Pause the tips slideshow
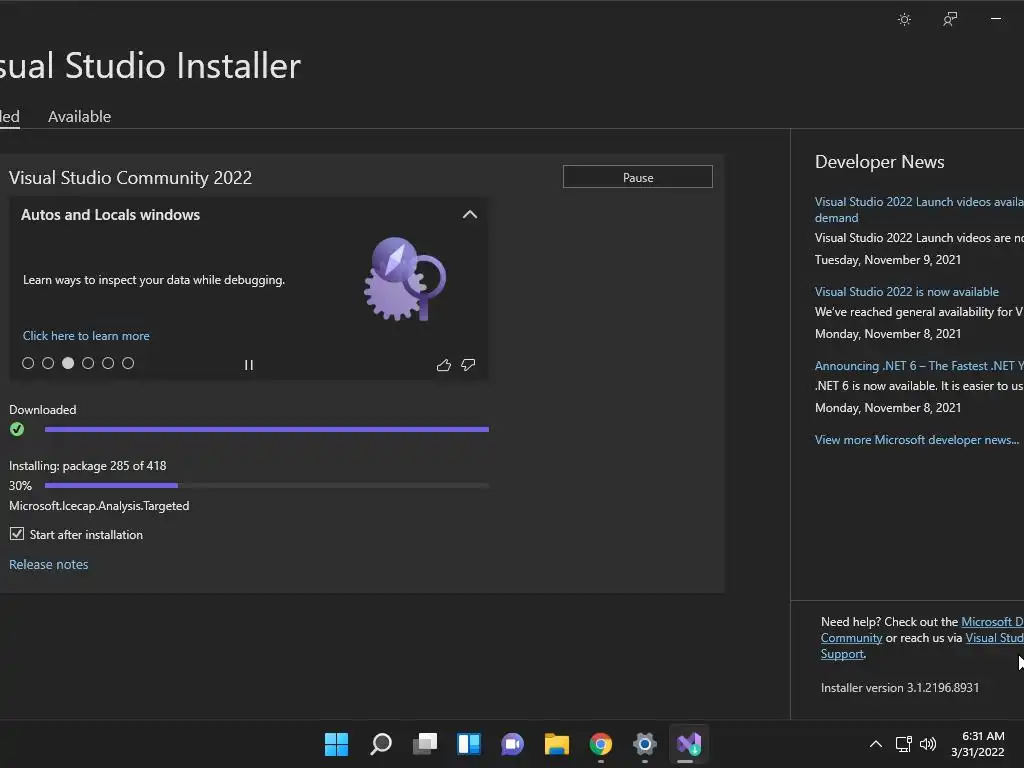 click(249, 365)
